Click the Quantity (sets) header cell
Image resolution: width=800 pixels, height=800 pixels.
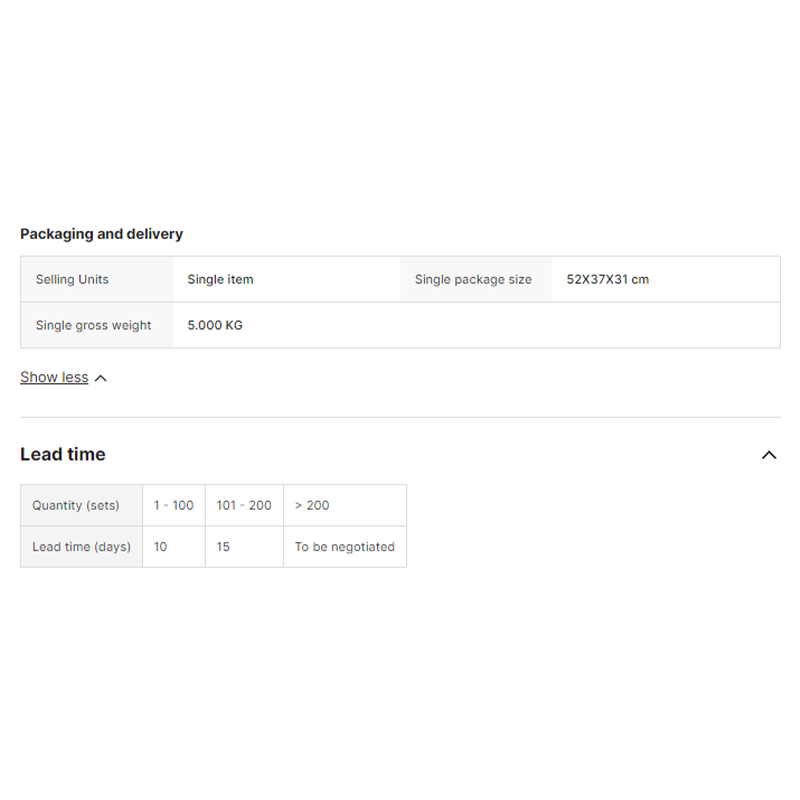point(75,505)
